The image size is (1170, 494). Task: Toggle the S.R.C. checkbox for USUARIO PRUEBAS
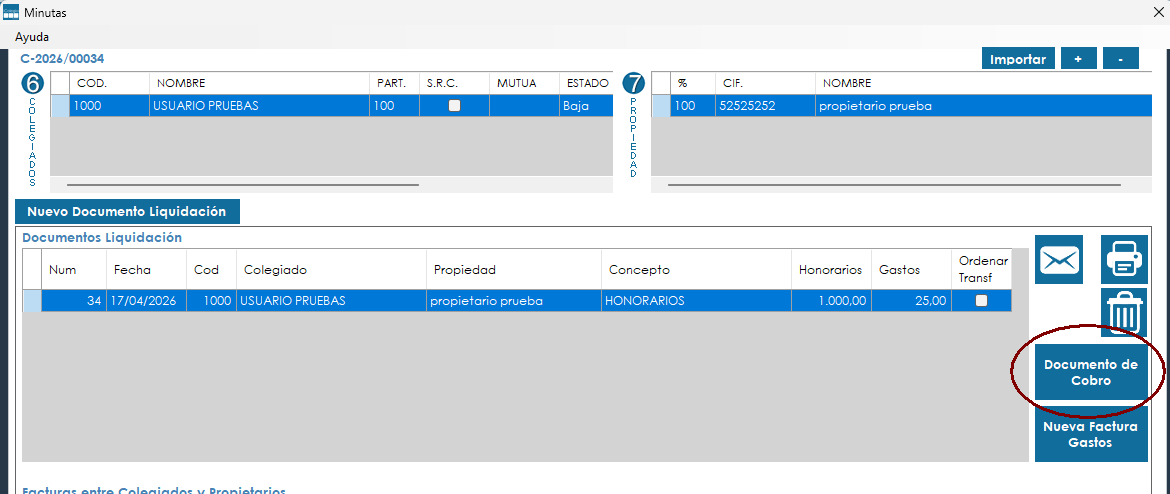click(454, 106)
